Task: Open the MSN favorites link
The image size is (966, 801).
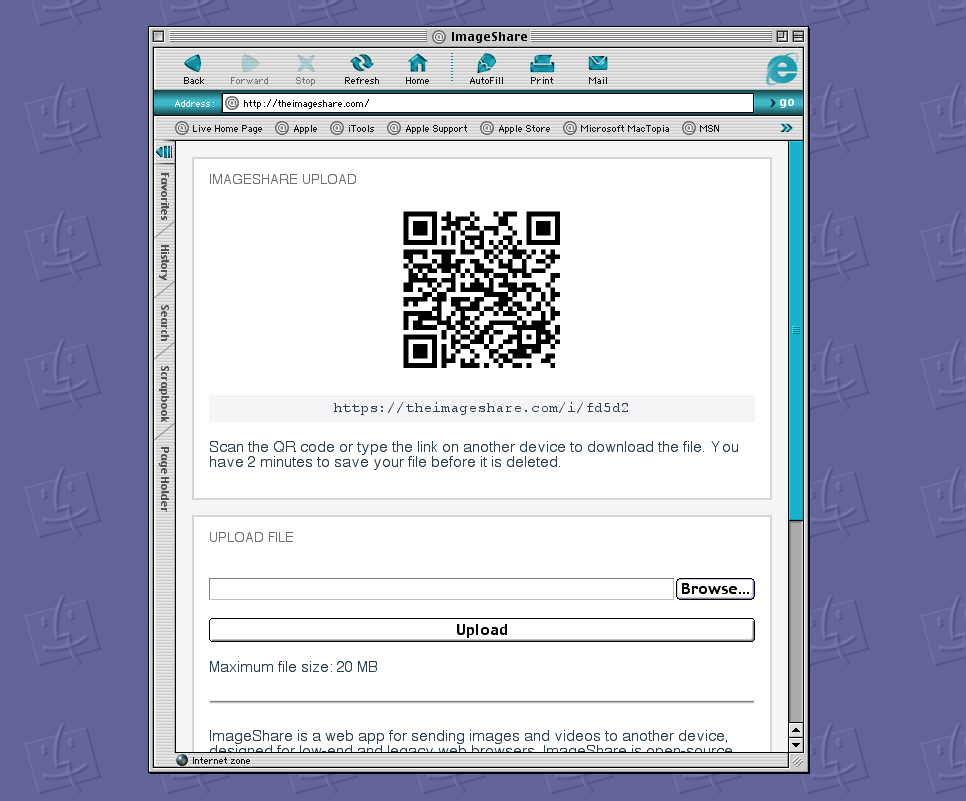Action: point(701,128)
